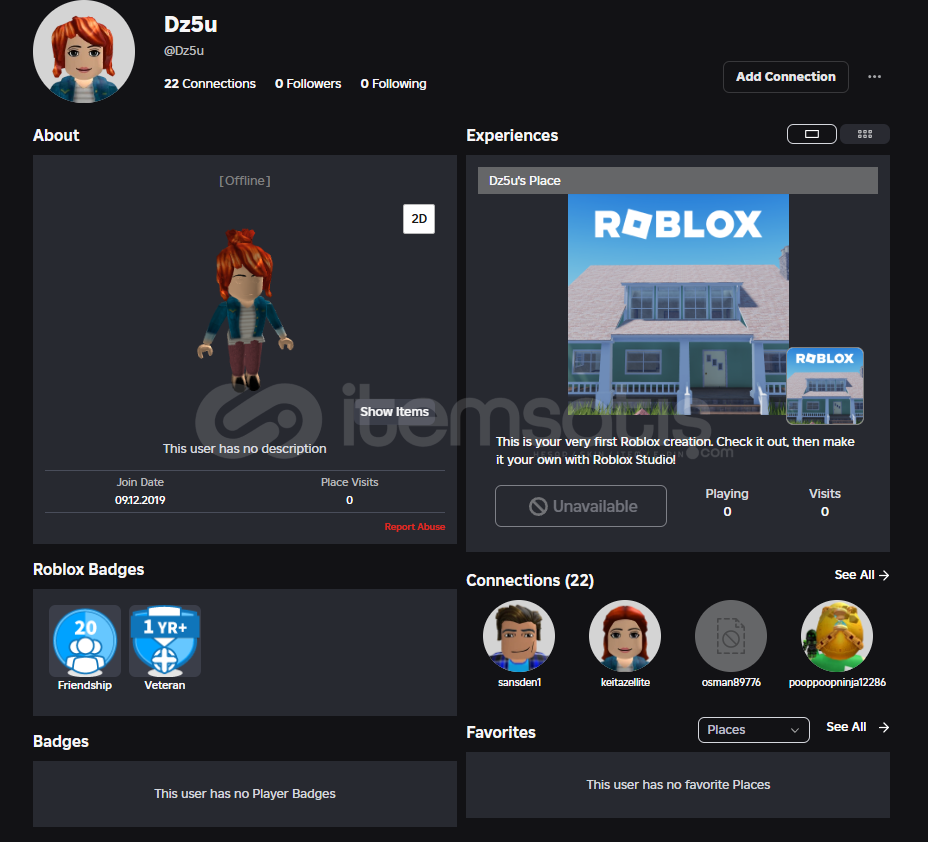Viewport: 928px width, 842px height.
Task: Click the 3D avatar model preview
Action: pos(245,311)
